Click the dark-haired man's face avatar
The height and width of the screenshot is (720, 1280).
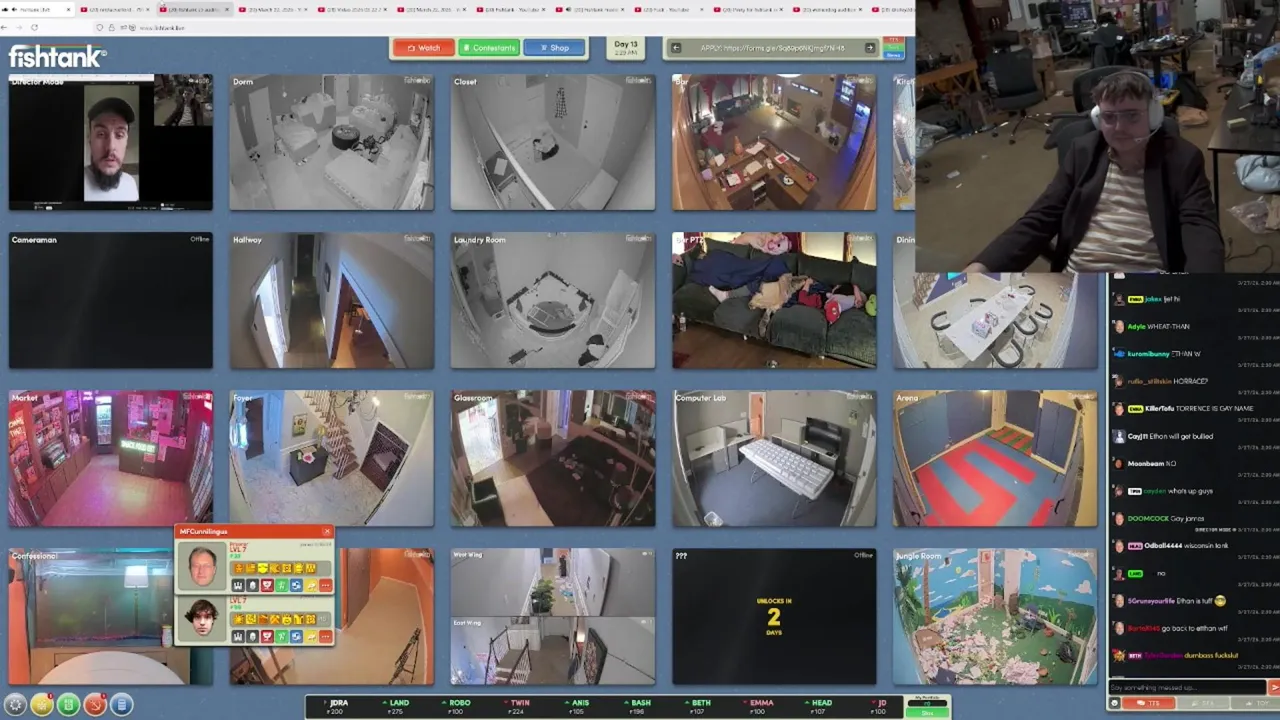pyautogui.click(x=202, y=619)
